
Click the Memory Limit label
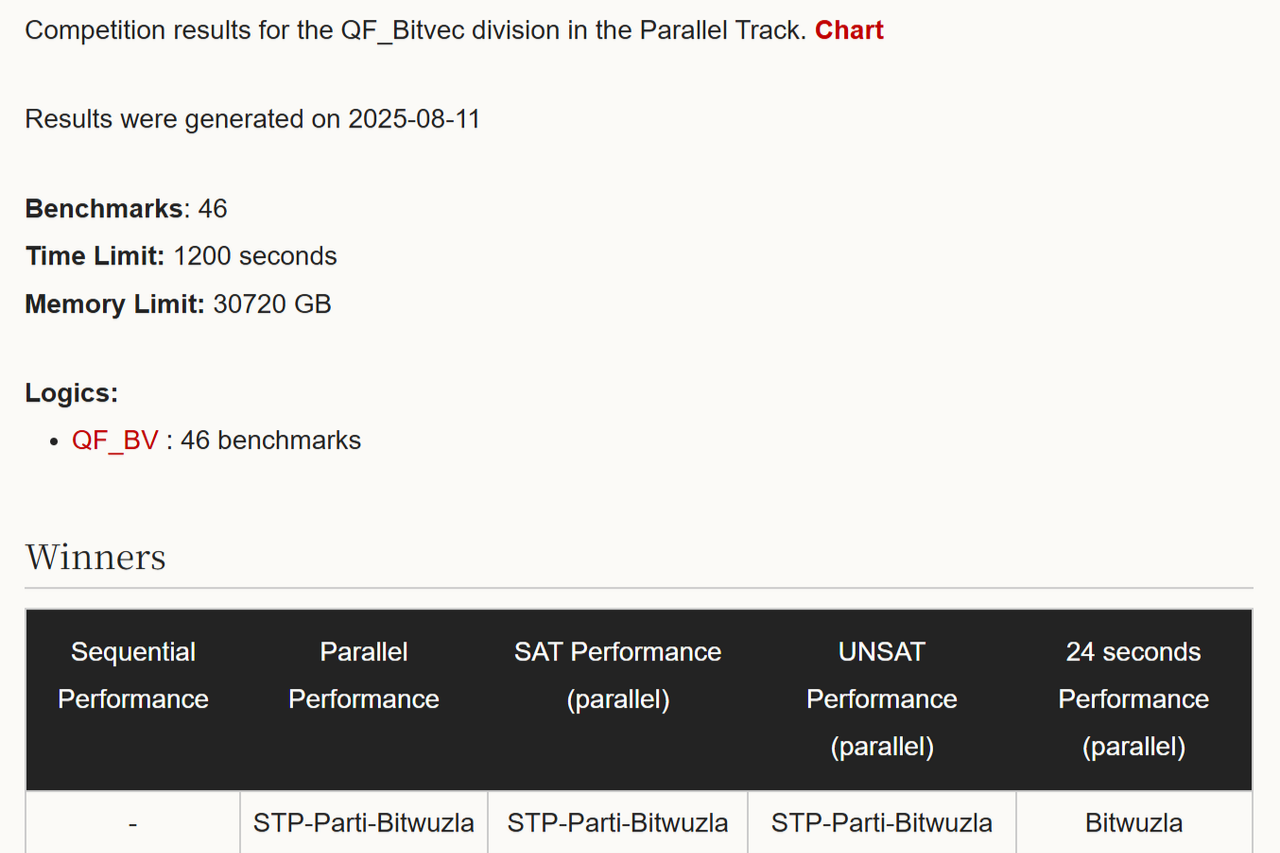[x=115, y=305]
